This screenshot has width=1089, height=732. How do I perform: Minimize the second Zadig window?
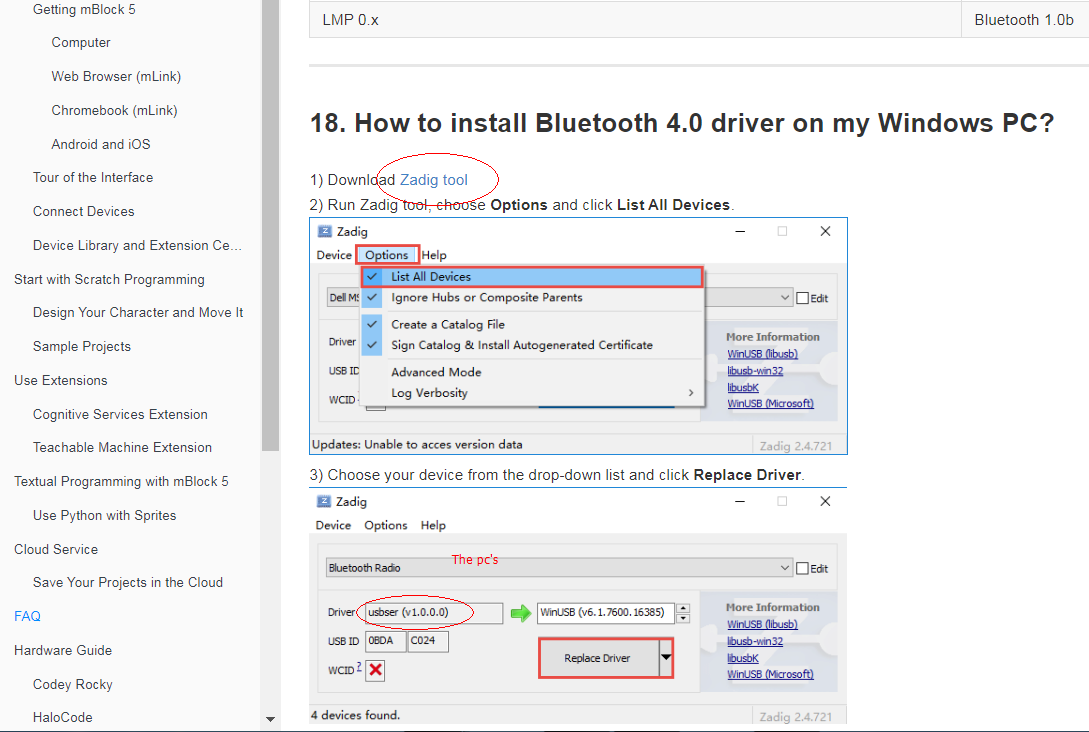coord(740,501)
